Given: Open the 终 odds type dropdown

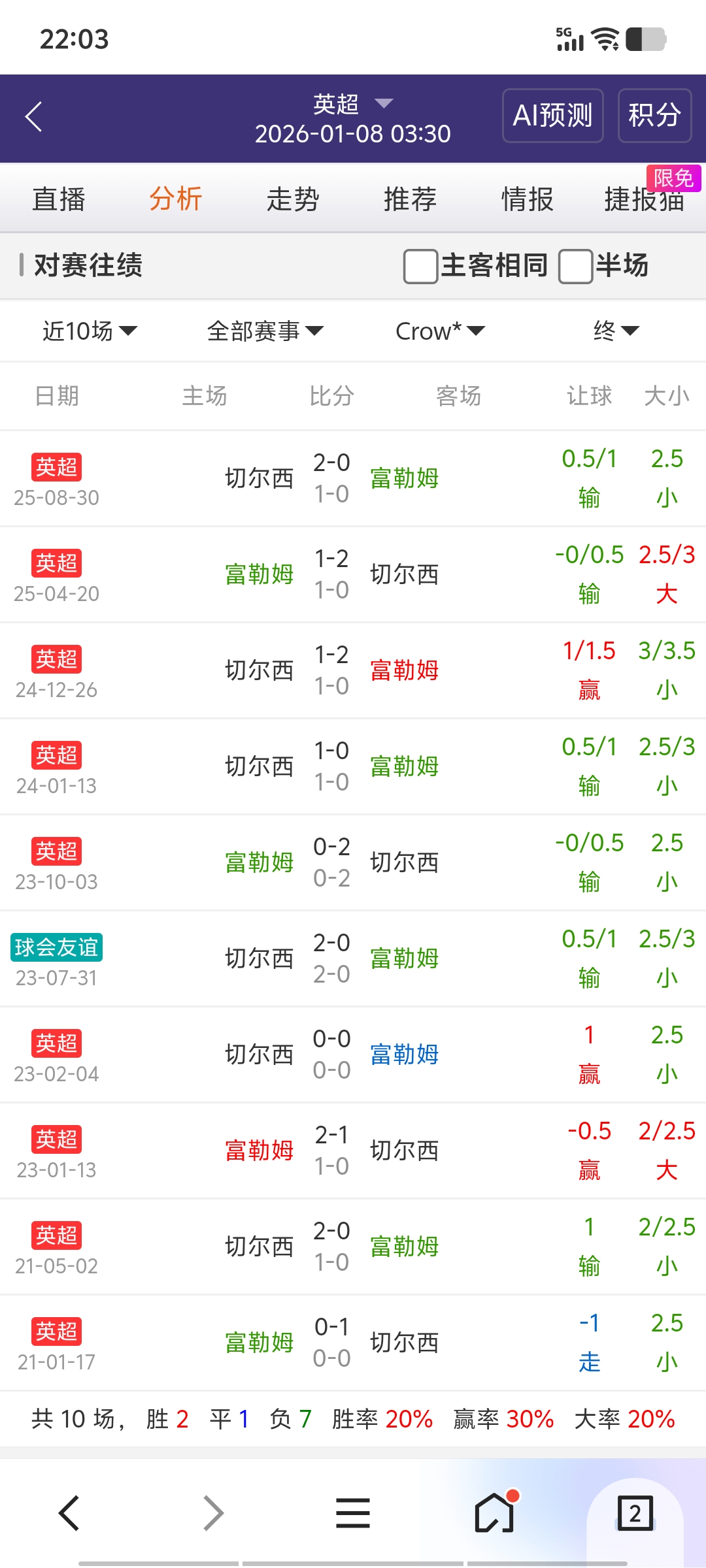Looking at the screenshot, I should coord(615,331).
